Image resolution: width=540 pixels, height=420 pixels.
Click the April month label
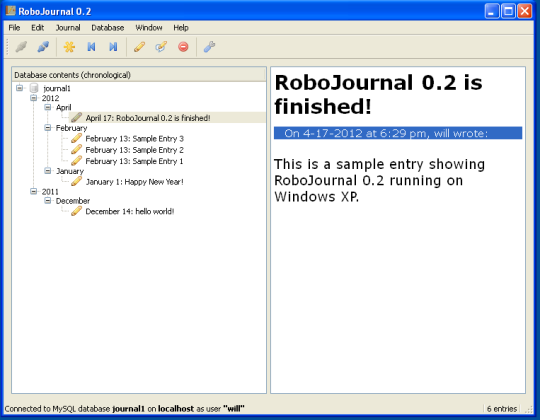[x=64, y=108]
